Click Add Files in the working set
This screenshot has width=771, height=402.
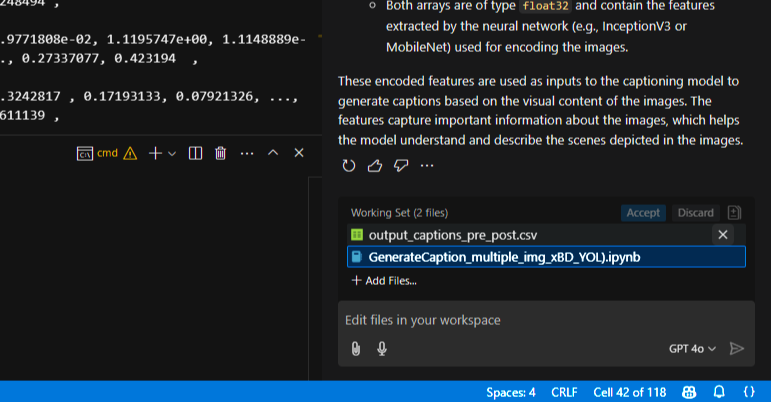tap(384, 281)
